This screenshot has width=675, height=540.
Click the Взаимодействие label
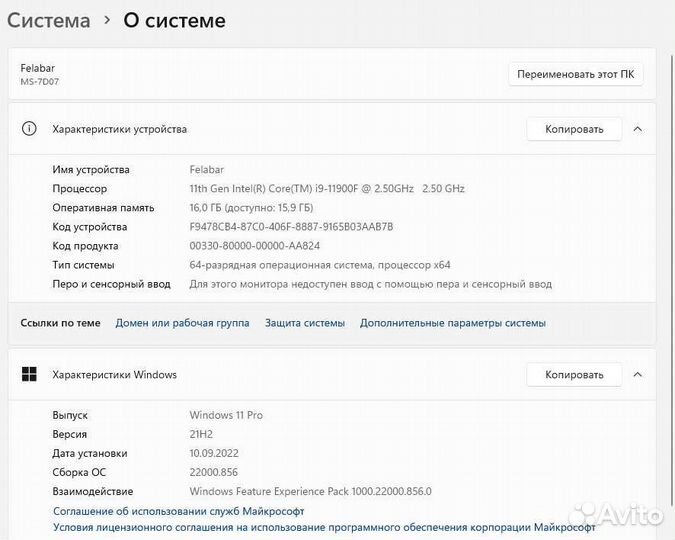(x=93, y=491)
